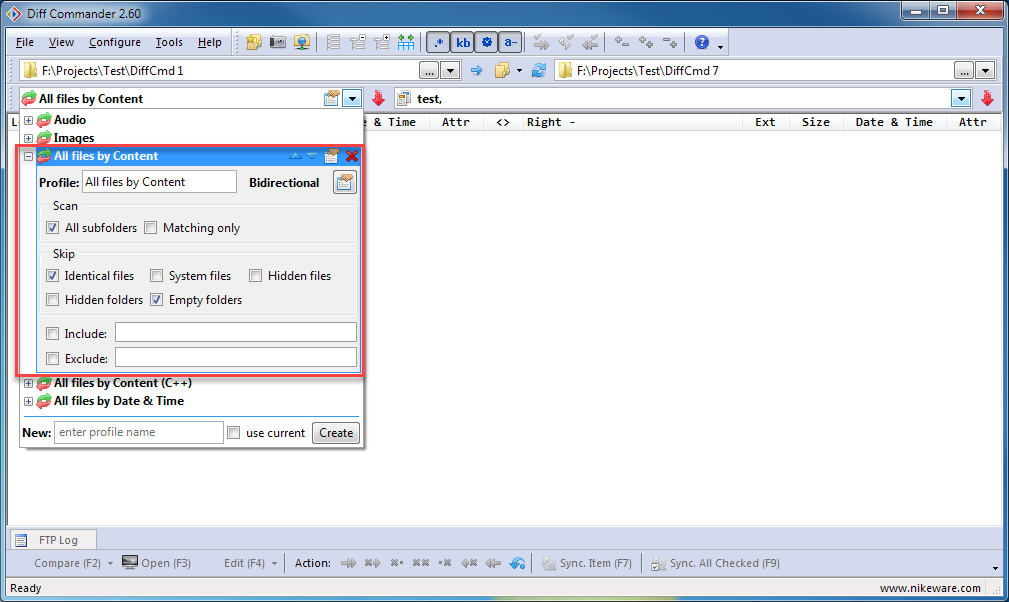Click the Undo Action arrow in bottom bar
Viewport: 1009px width, 602px height.
pyautogui.click(x=517, y=563)
